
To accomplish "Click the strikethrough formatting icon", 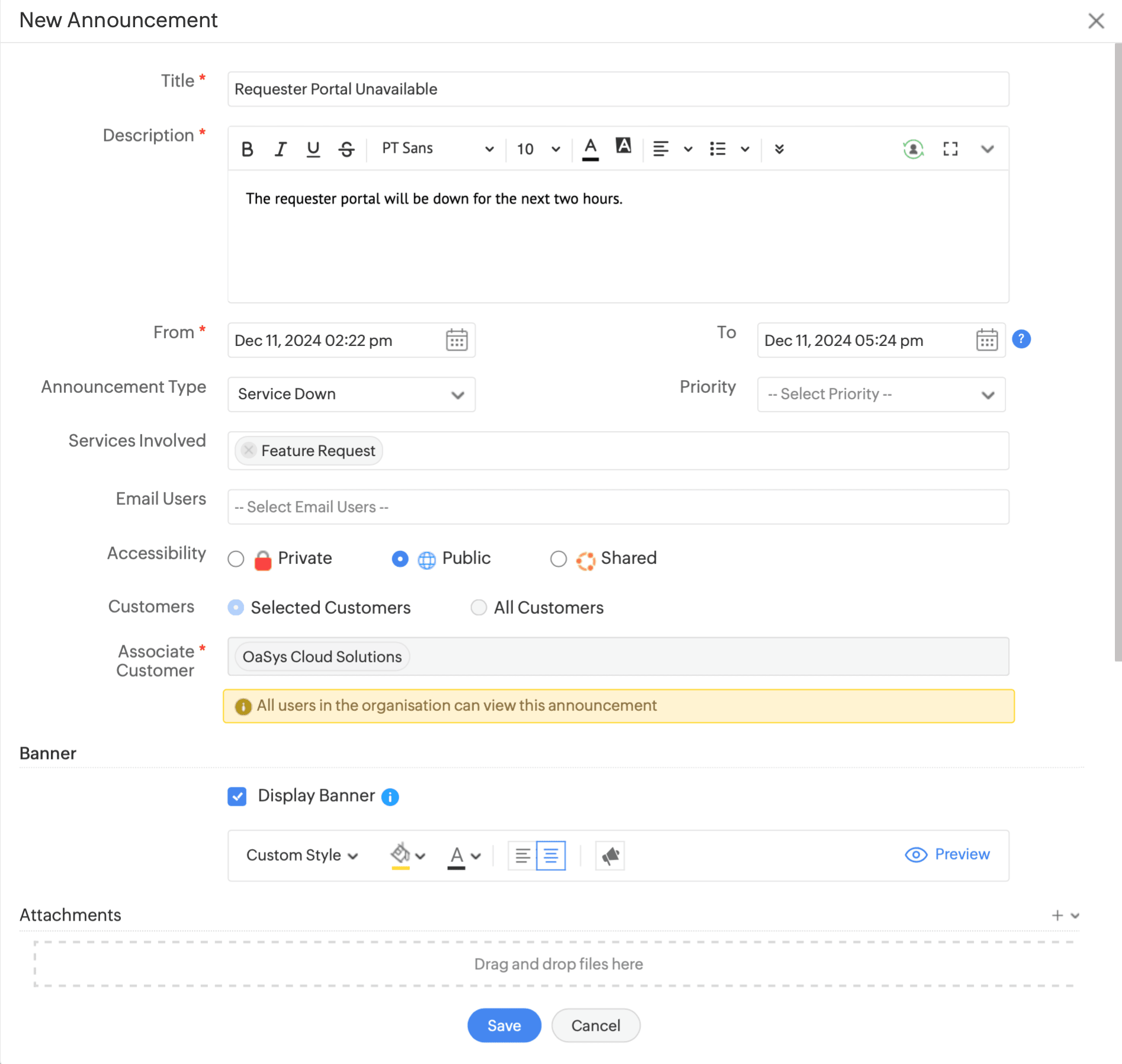I will [x=347, y=149].
